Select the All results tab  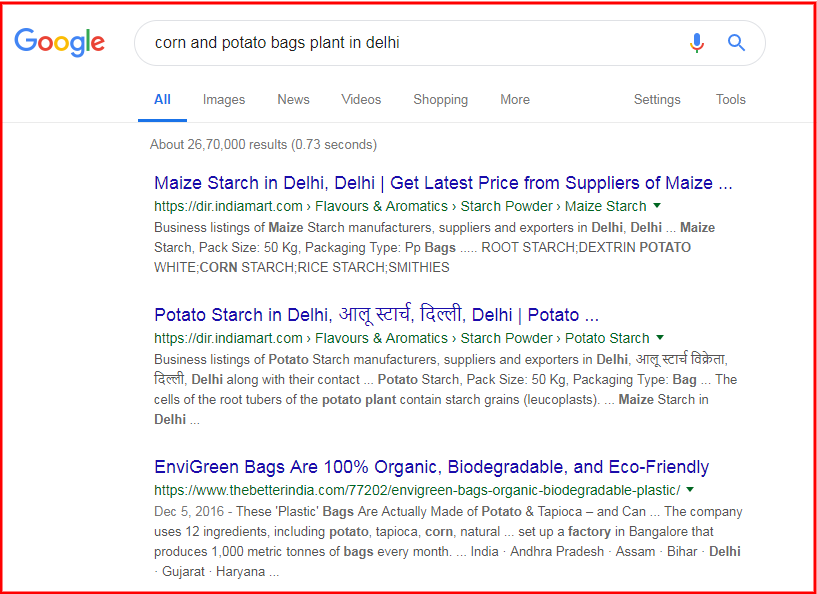[x=162, y=99]
